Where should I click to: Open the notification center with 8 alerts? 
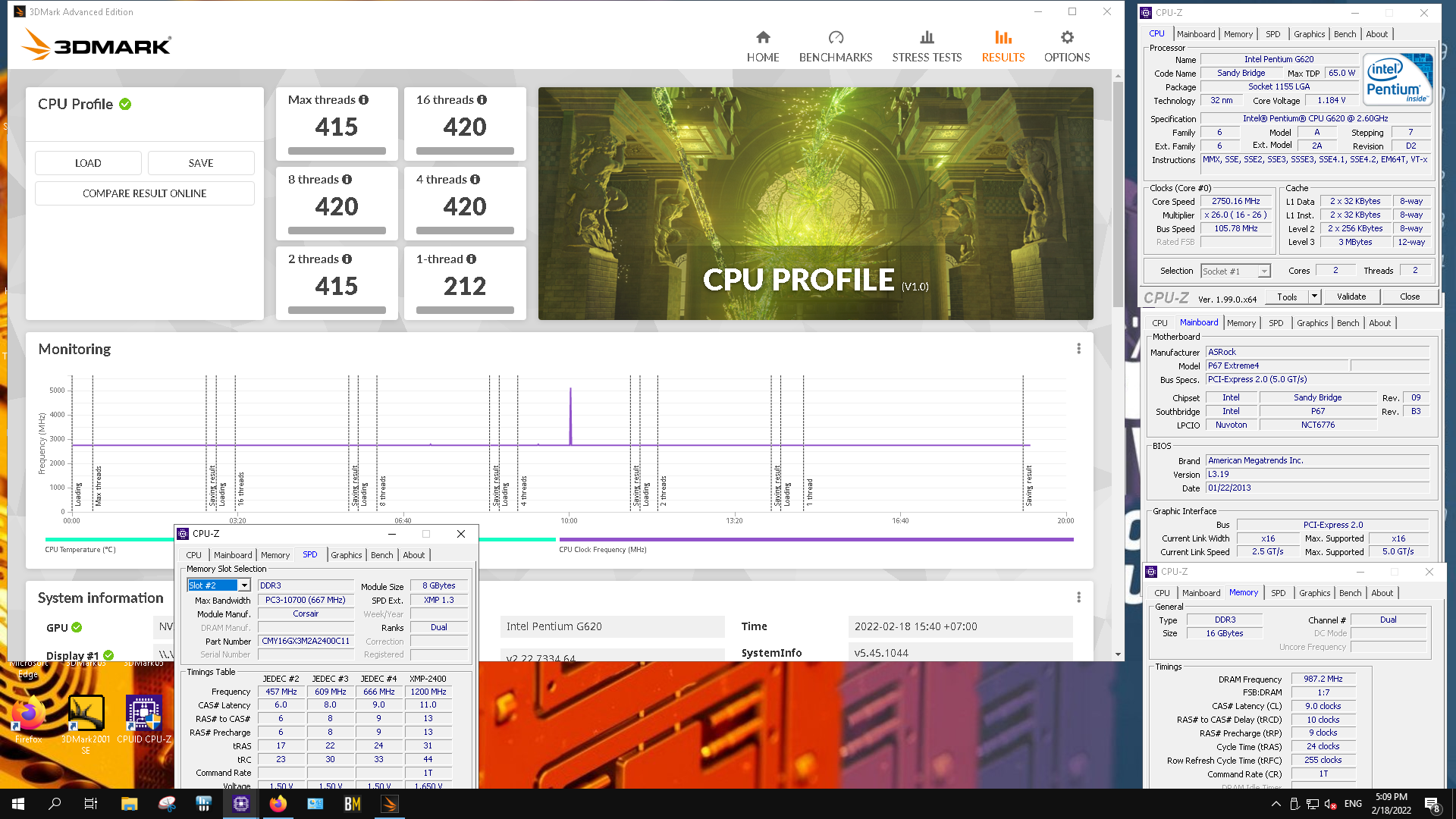[1432, 805]
